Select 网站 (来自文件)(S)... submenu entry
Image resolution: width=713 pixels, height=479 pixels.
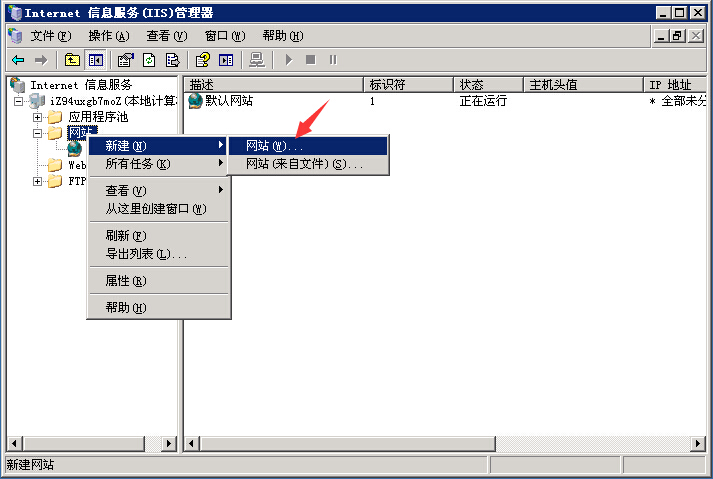[304, 164]
